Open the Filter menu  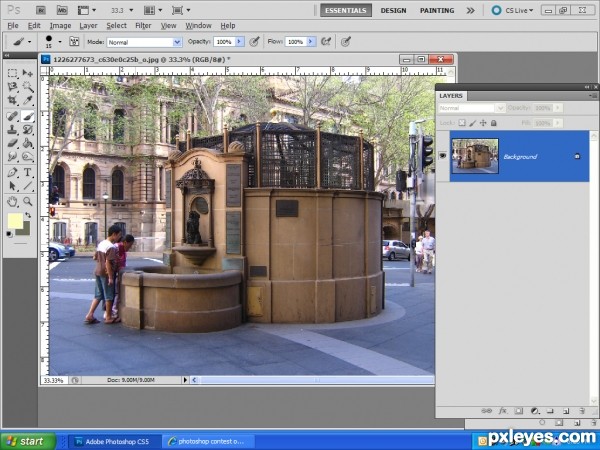[x=143, y=26]
